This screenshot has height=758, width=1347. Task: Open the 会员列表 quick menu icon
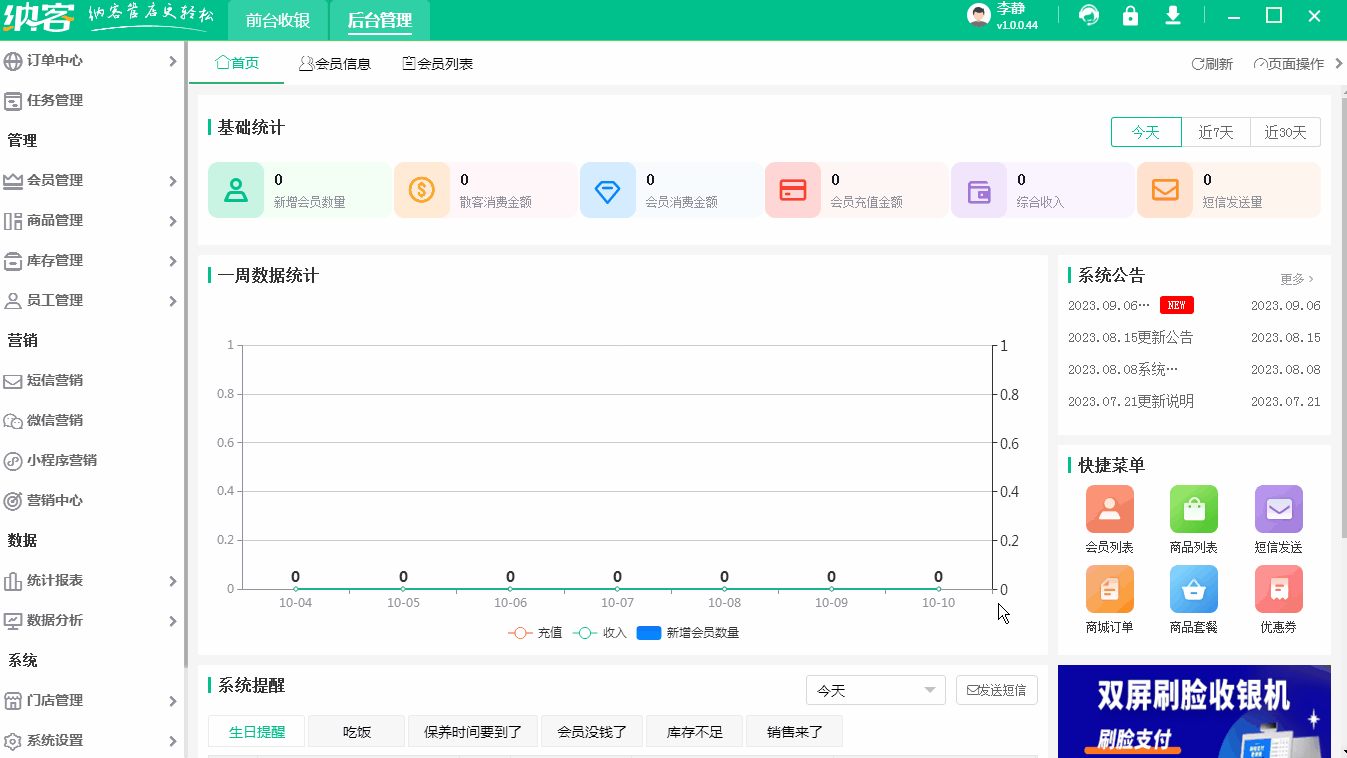pyautogui.click(x=1109, y=508)
